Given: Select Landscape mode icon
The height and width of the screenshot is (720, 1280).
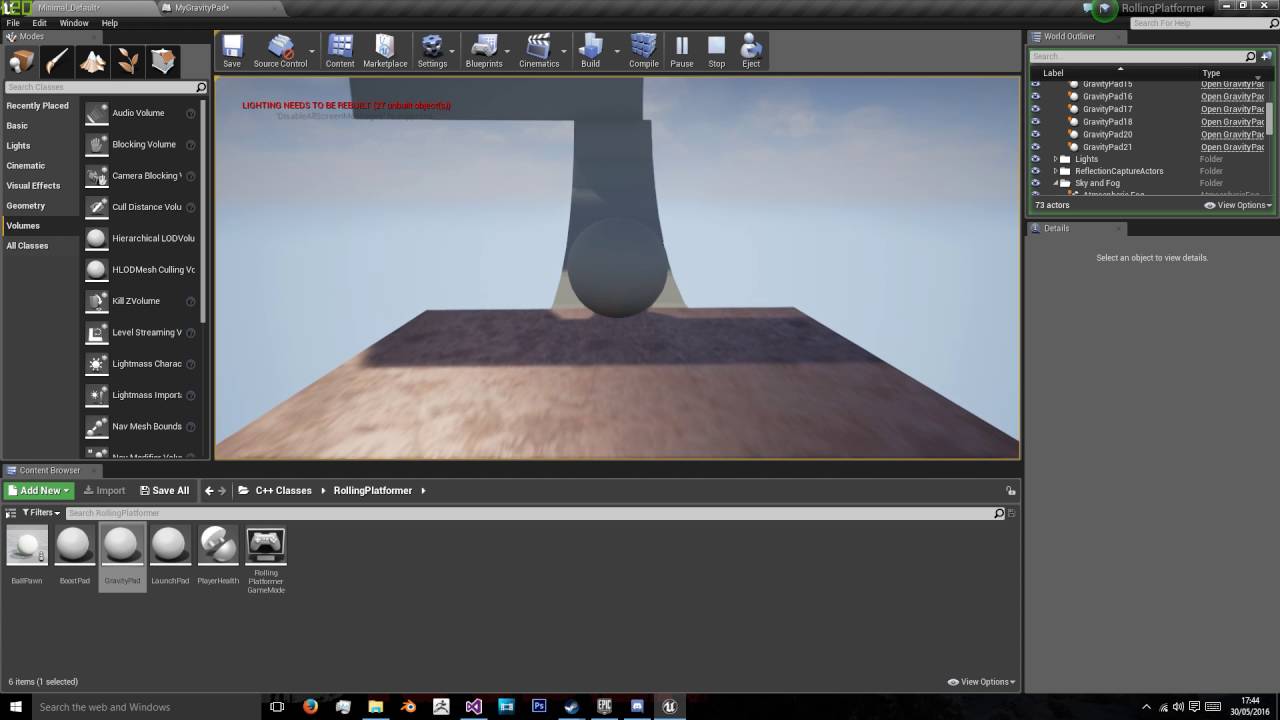Looking at the screenshot, I should (x=93, y=62).
